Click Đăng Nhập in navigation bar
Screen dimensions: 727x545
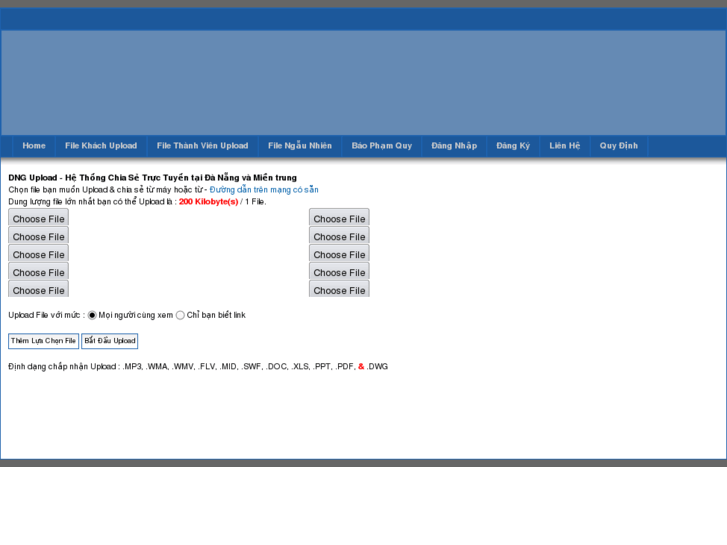[x=454, y=146]
